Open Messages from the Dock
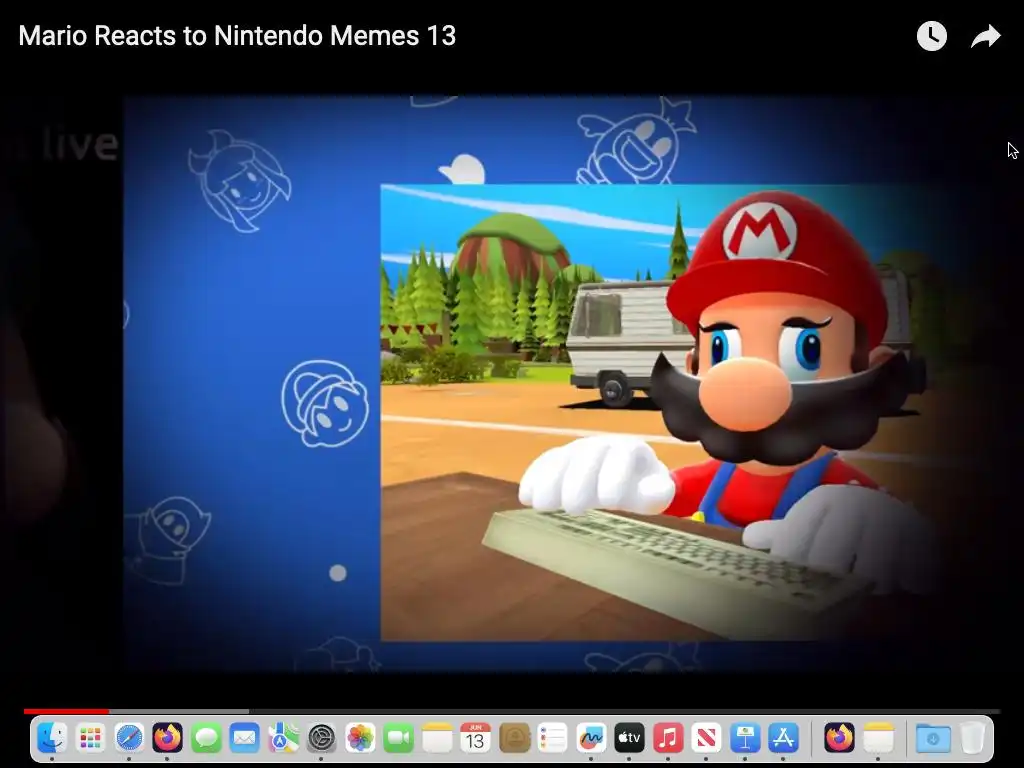The width and height of the screenshot is (1024, 768). pyautogui.click(x=206, y=738)
